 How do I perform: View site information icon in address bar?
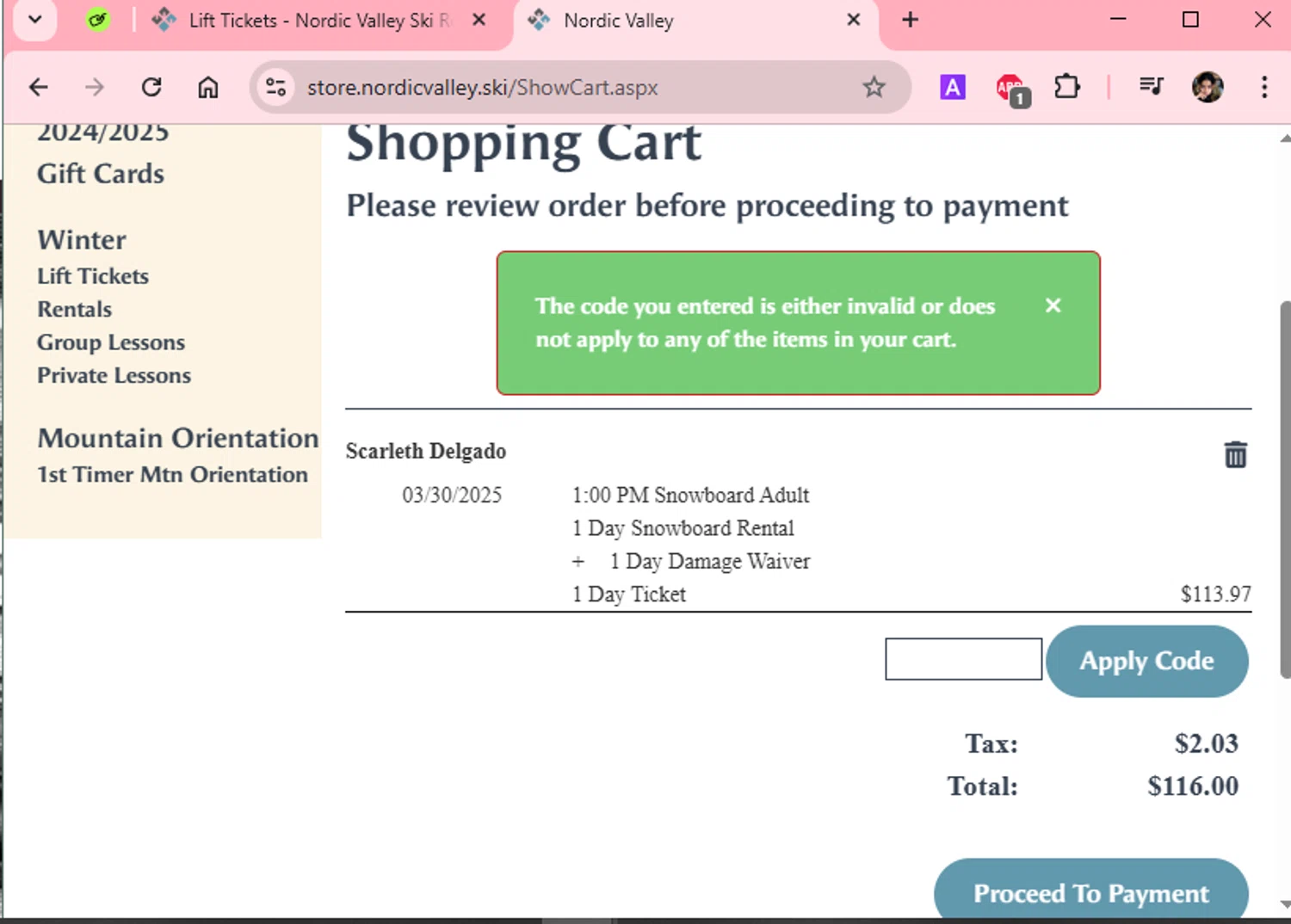[275, 87]
